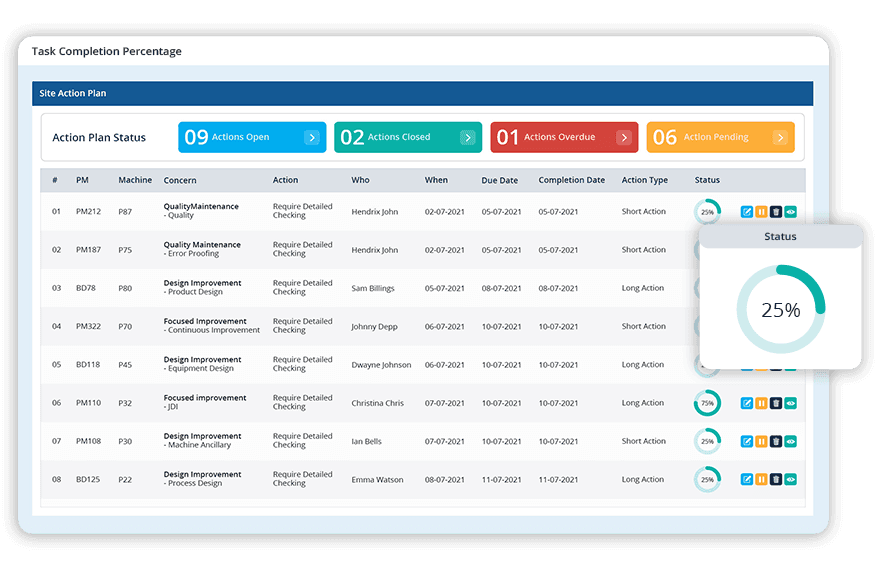Pause the PM212 action row
878x566 pixels.
click(x=761, y=212)
